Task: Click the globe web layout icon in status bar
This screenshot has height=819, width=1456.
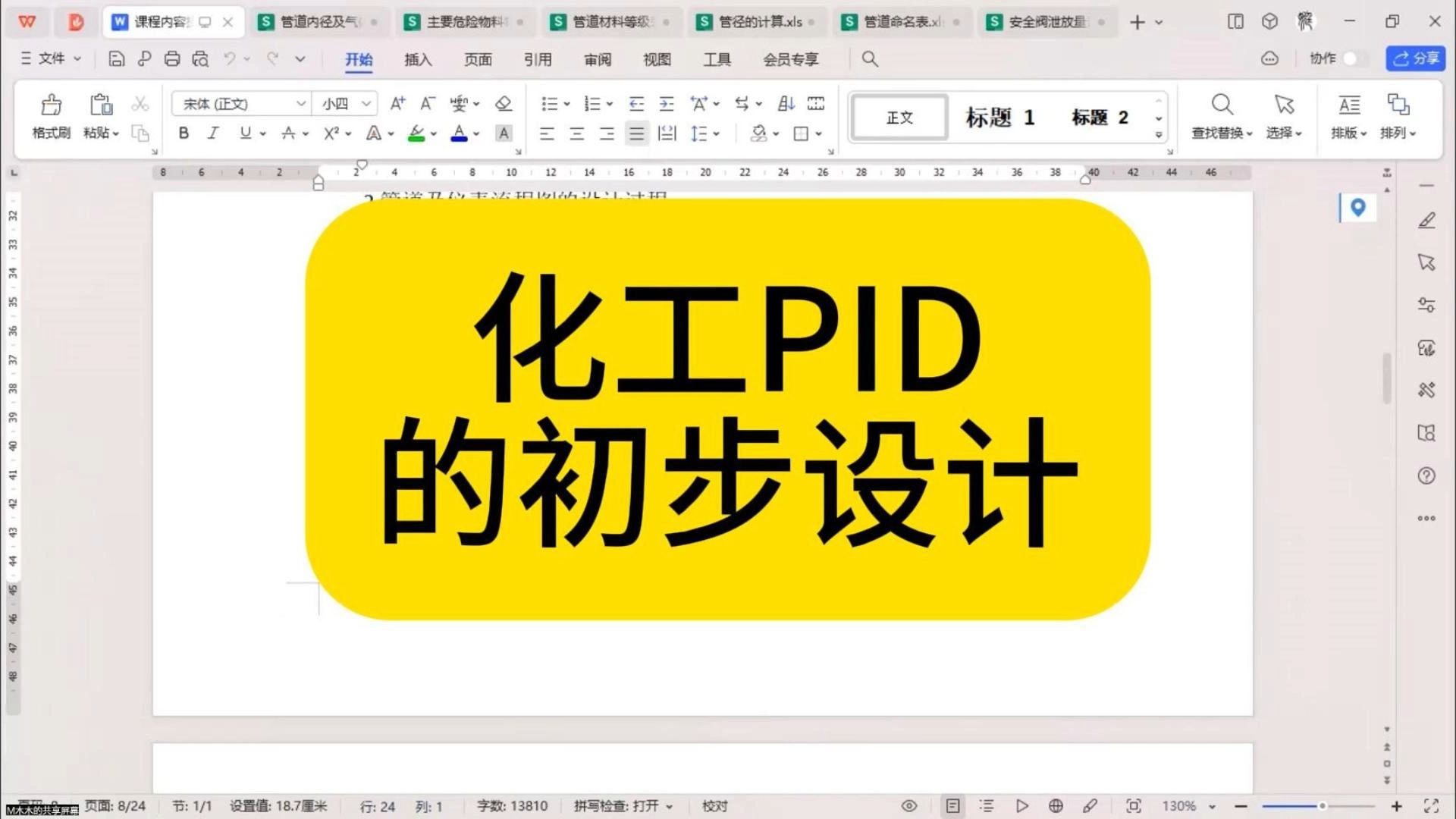Action: (x=1056, y=806)
